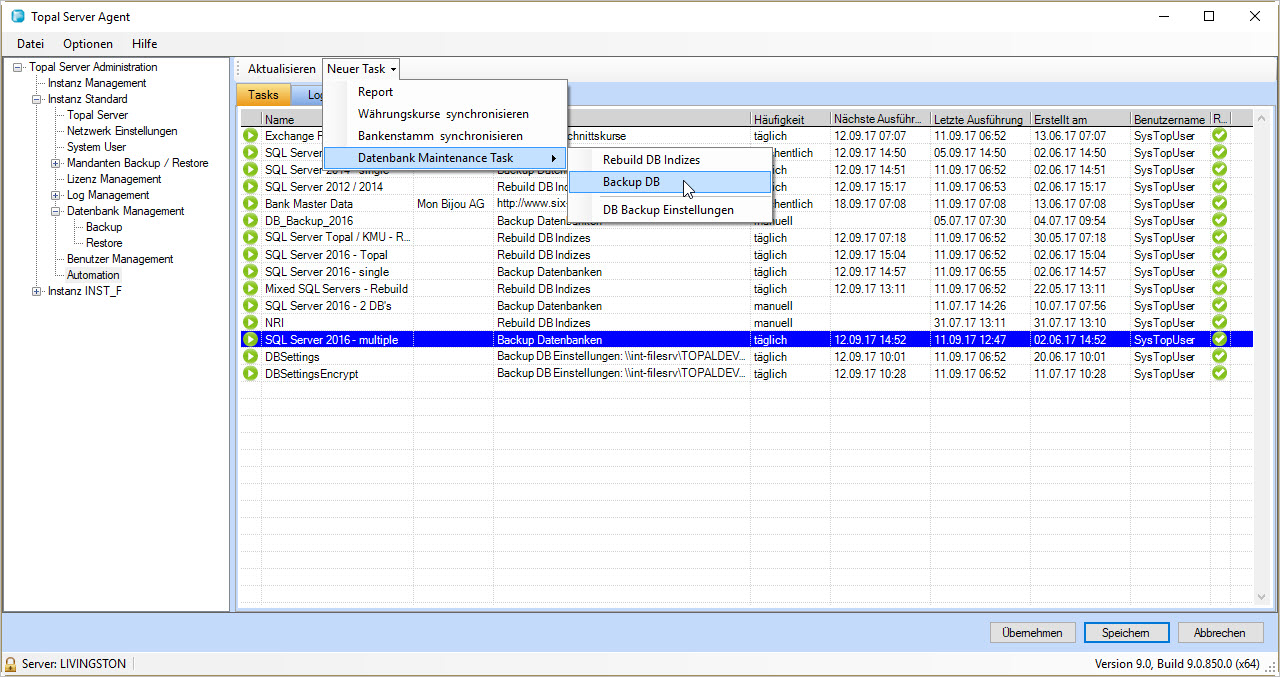Click the play icon for Bank Master Data
The height and width of the screenshot is (677, 1280).
(250, 204)
